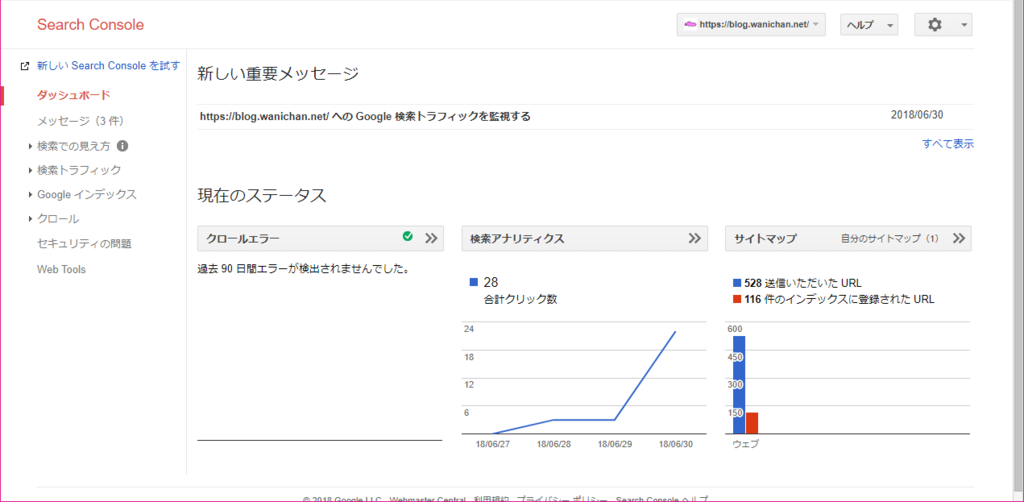Expand Google インデックス section

click(x=30, y=195)
